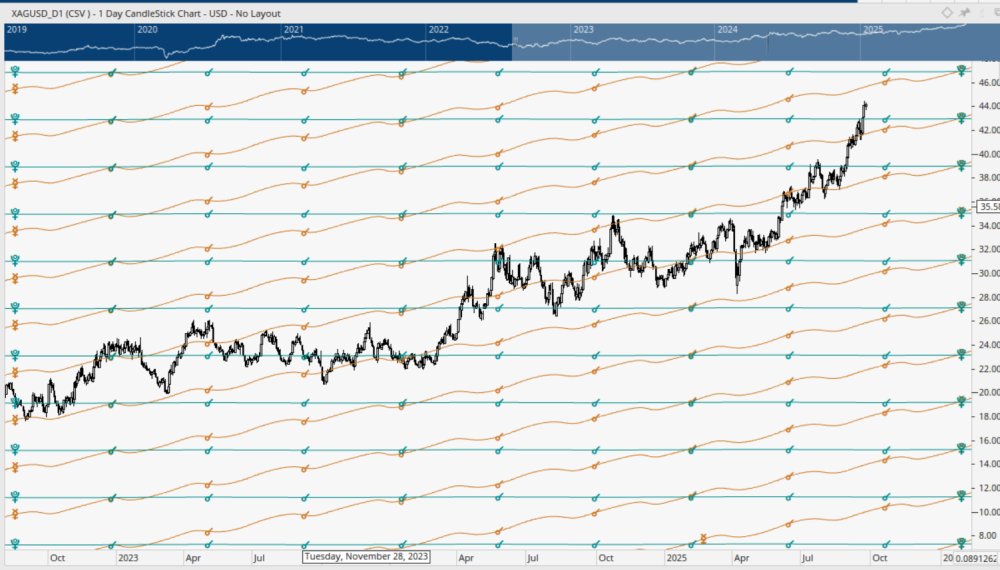This screenshot has width=1000, height=570.
Task: Select the topmost teal planet glyph on the left edge
Action: pos(15,71)
